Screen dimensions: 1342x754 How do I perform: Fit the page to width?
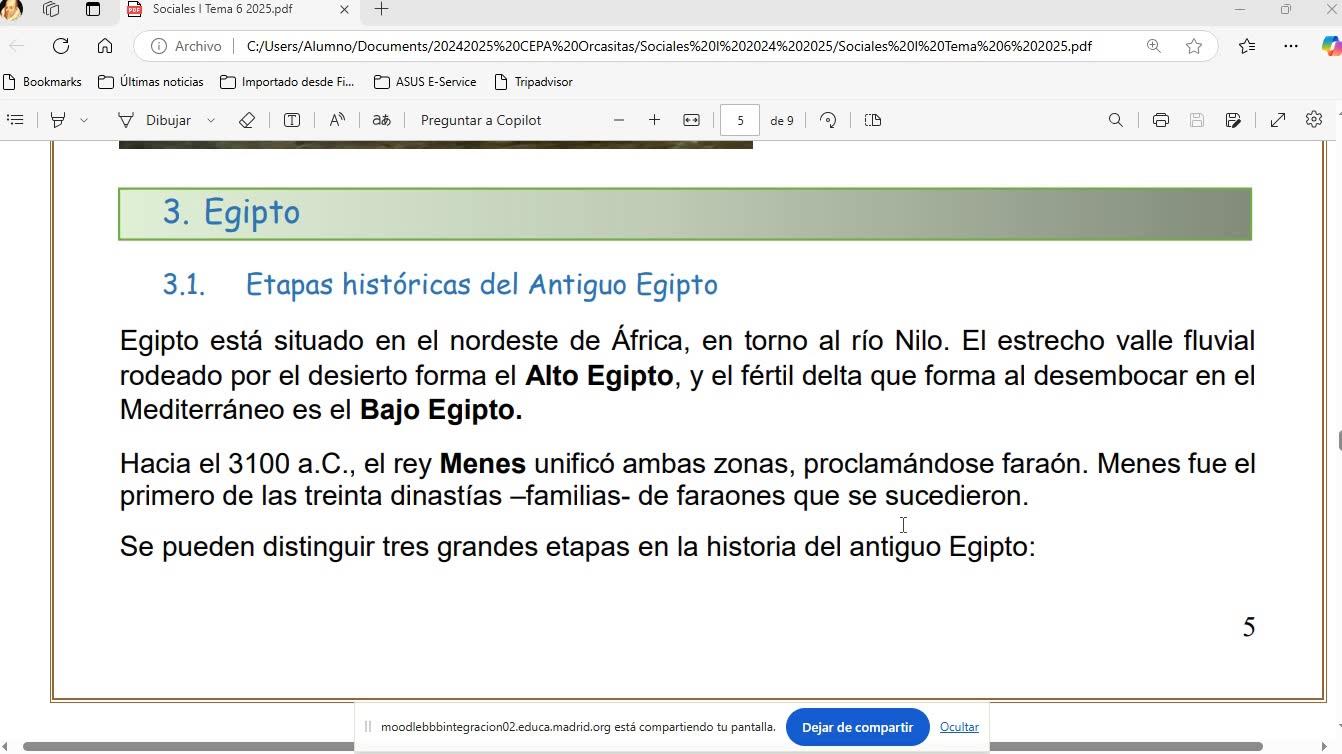pos(691,120)
